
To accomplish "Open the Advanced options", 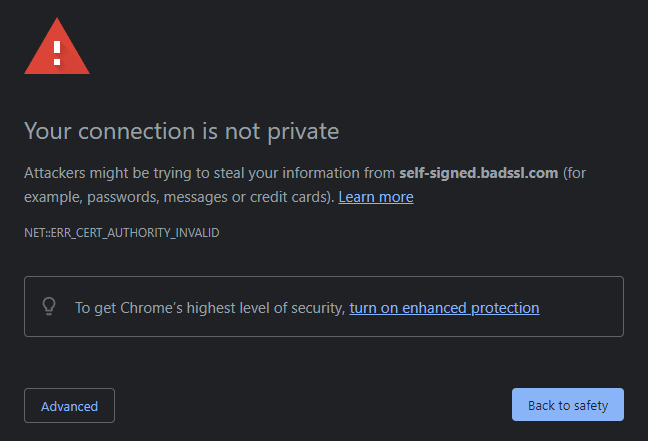I will [x=69, y=405].
